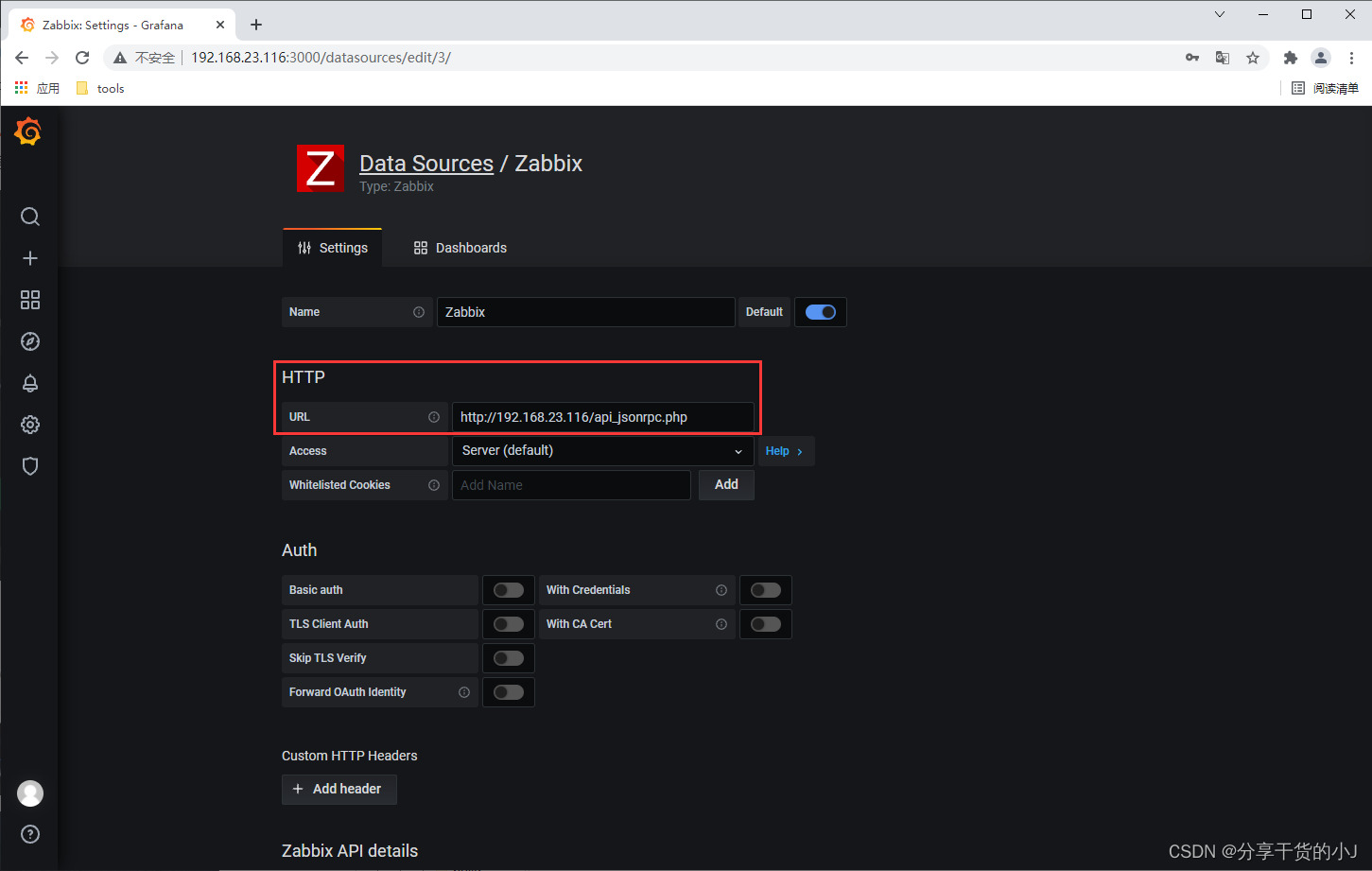Open browser extensions puzzle icon
The width and height of the screenshot is (1372, 871).
pyautogui.click(x=1291, y=58)
